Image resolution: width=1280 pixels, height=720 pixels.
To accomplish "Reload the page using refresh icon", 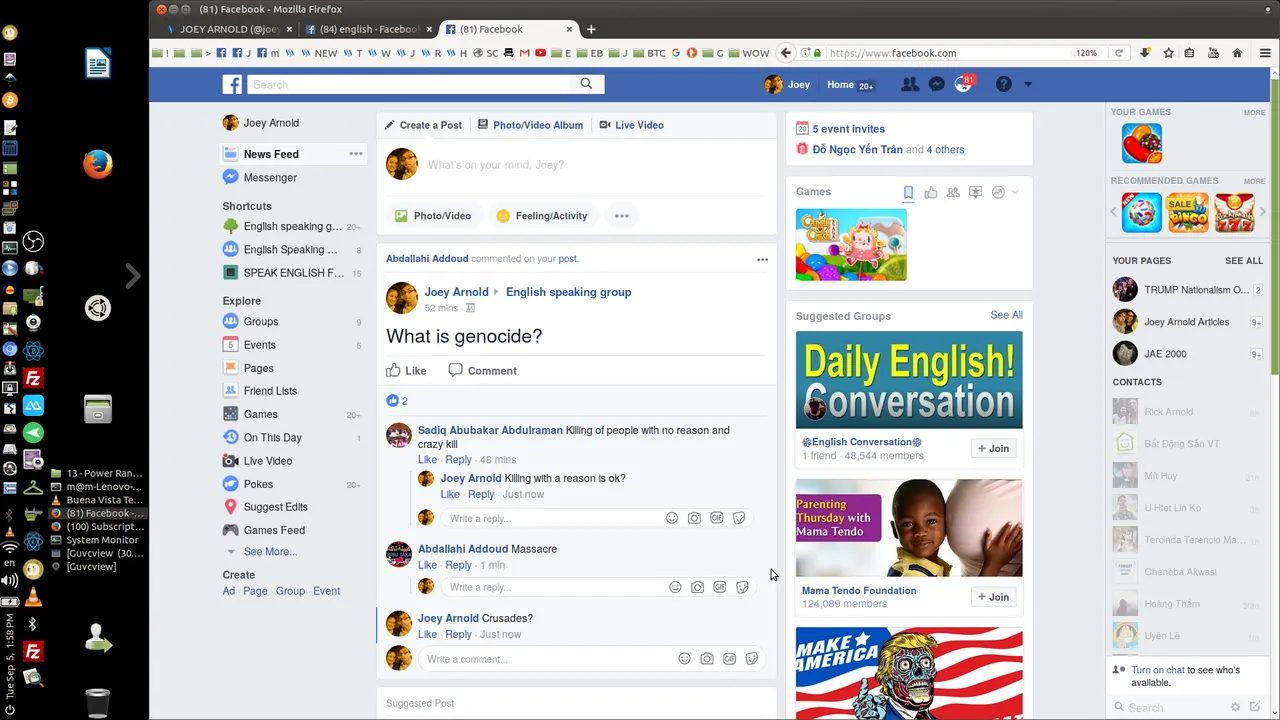I will pyautogui.click(x=1119, y=53).
